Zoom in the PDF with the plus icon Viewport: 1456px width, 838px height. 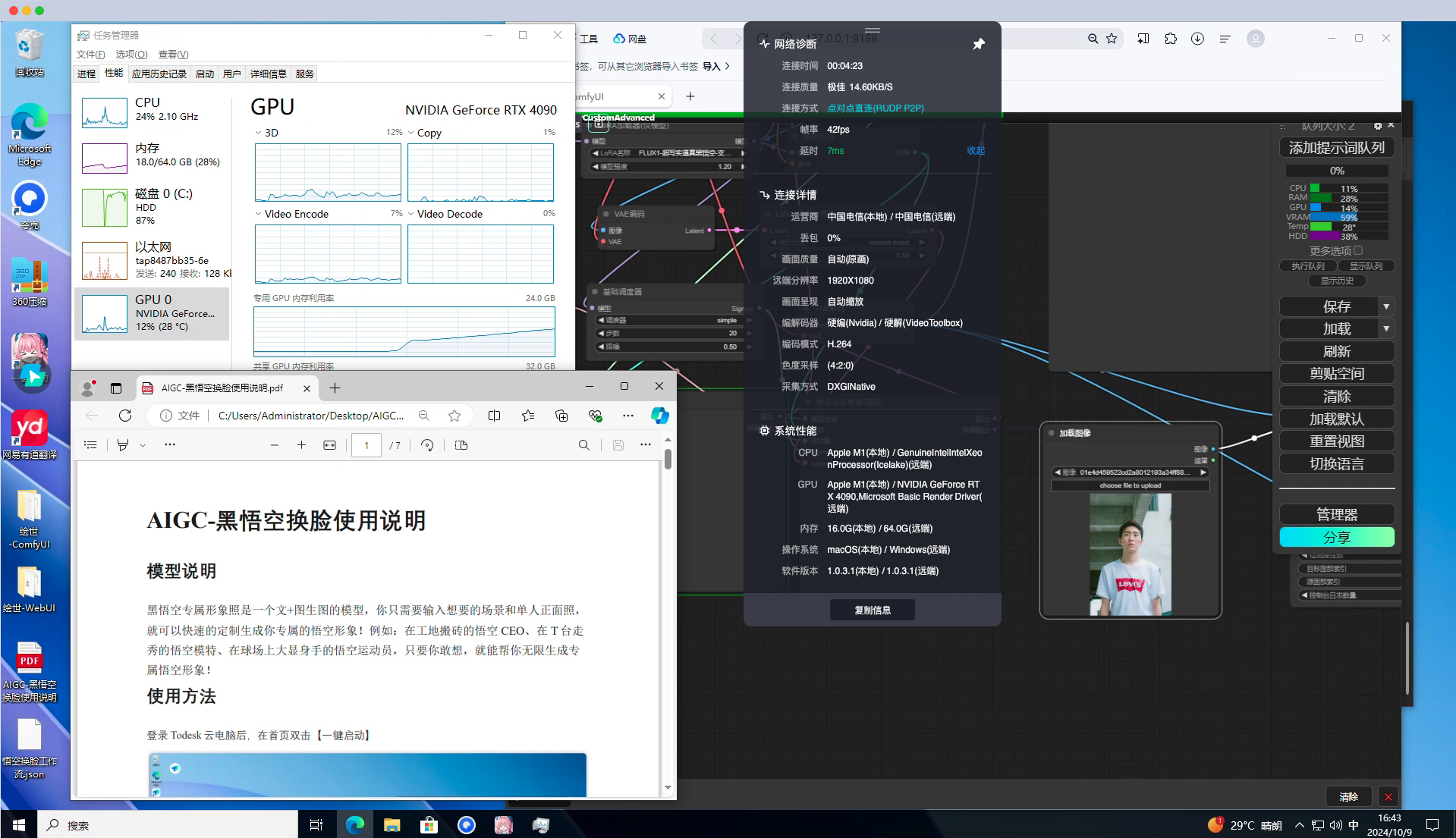click(x=301, y=445)
